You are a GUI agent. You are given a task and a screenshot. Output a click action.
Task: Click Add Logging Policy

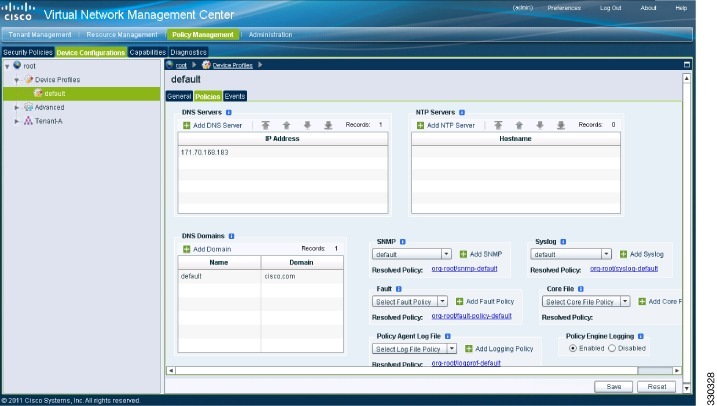coord(499,349)
